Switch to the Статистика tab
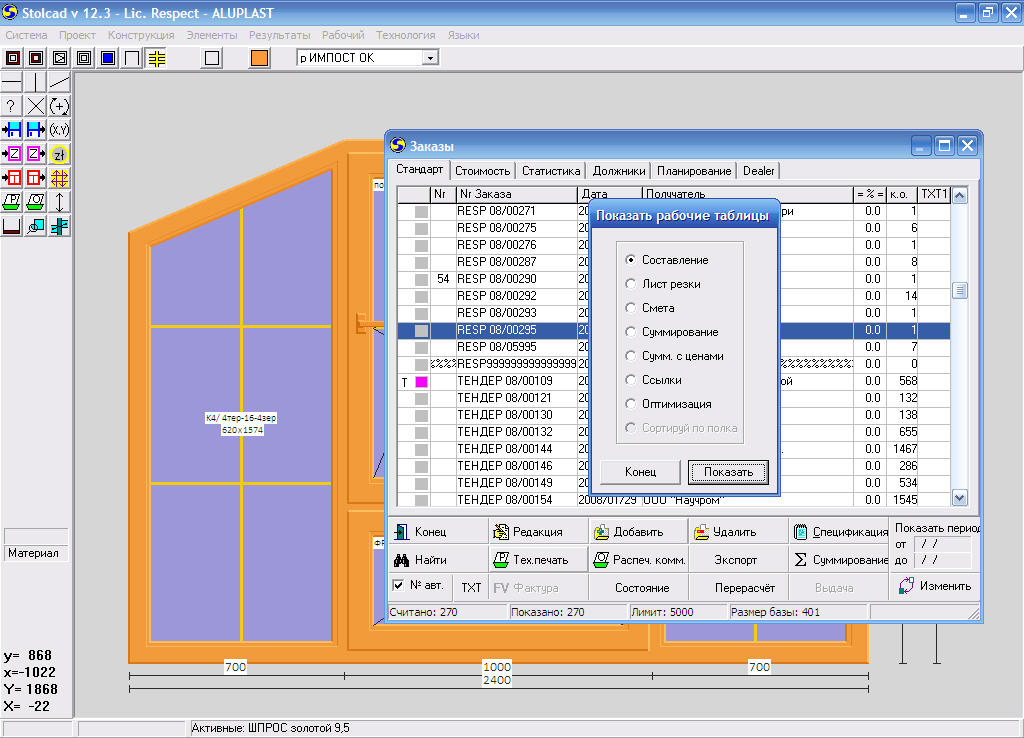This screenshot has height=738, width=1024. pos(551,170)
